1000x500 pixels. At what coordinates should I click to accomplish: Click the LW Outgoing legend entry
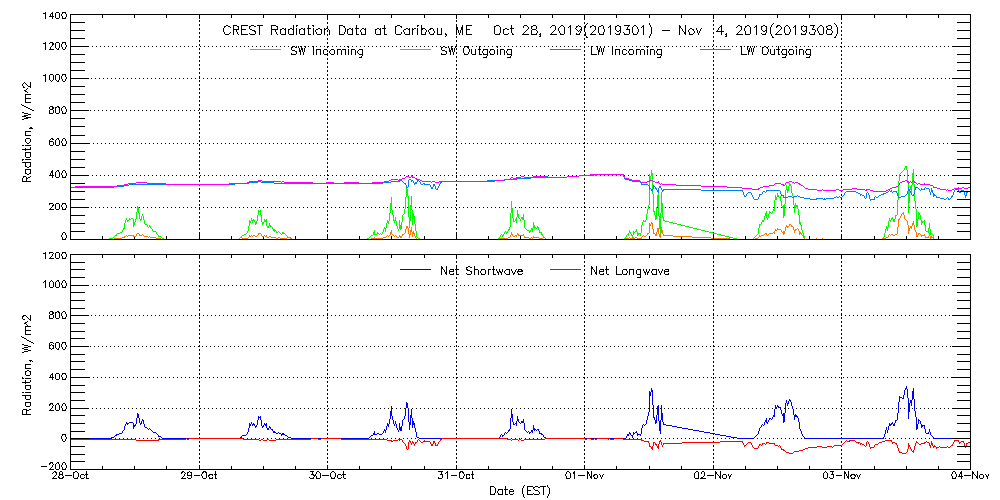pyautogui.click(x=775, y=51)
